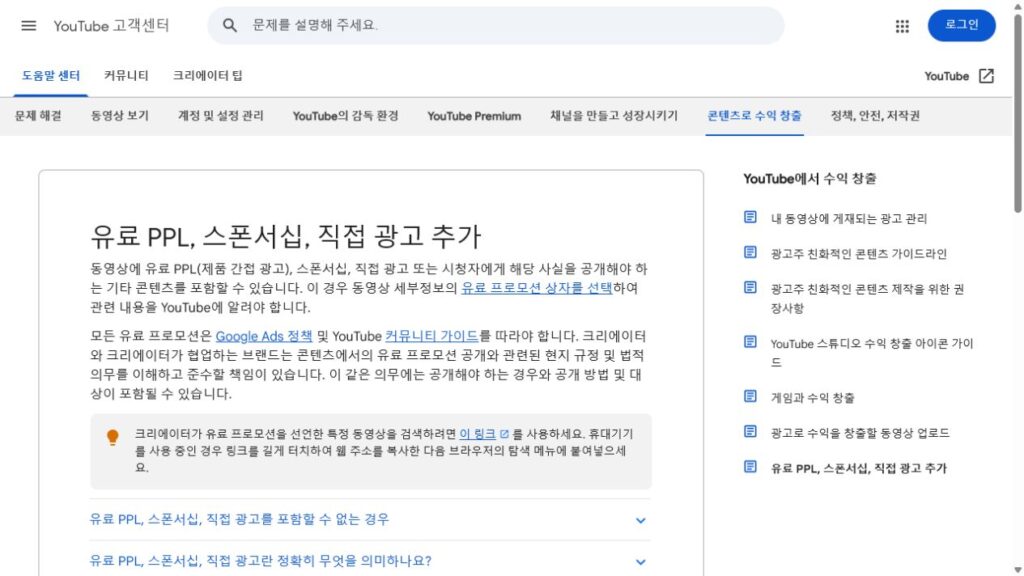Click article icon for YouTube 스튜디오 수익 창출 아이콘 가이드
Image resolution: width=1024 pixels, height=576 pixels.
pos(750,342)
